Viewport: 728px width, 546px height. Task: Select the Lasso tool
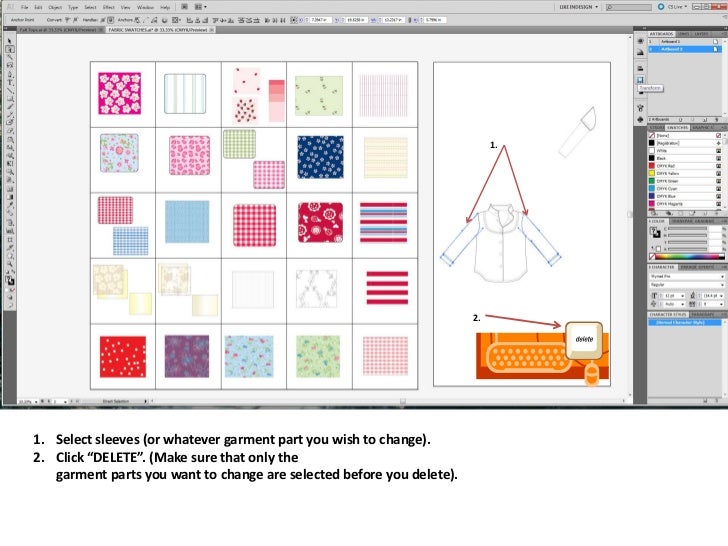tap(10, 65)
